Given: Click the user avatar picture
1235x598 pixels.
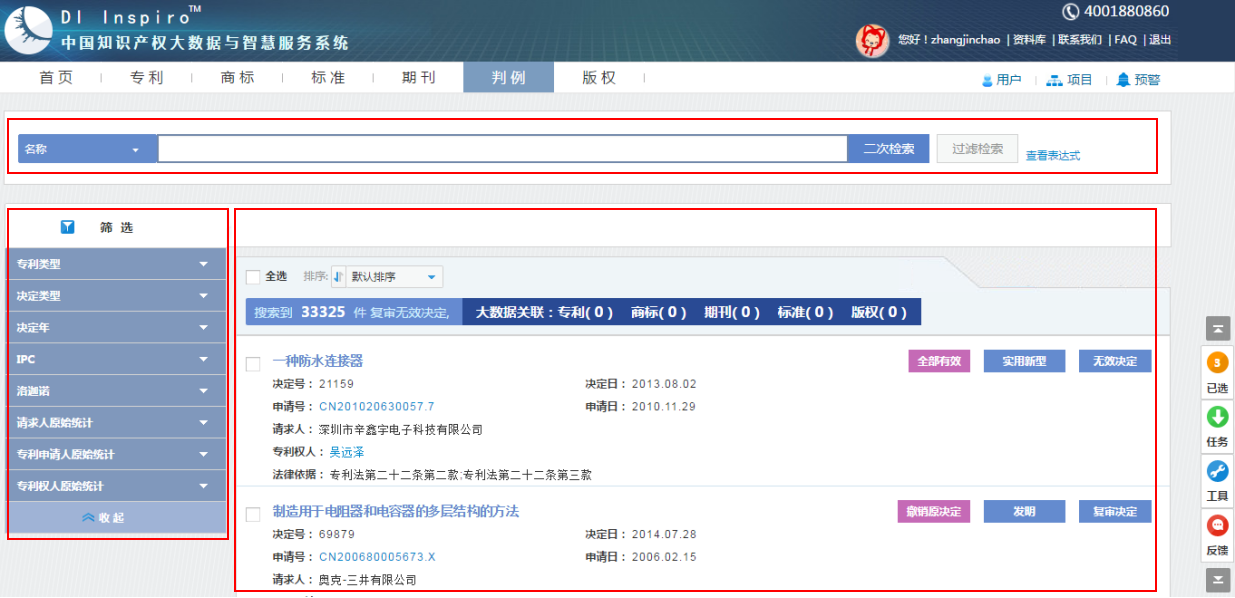Looking at the screenshot, I should click(x=872, y=40).
